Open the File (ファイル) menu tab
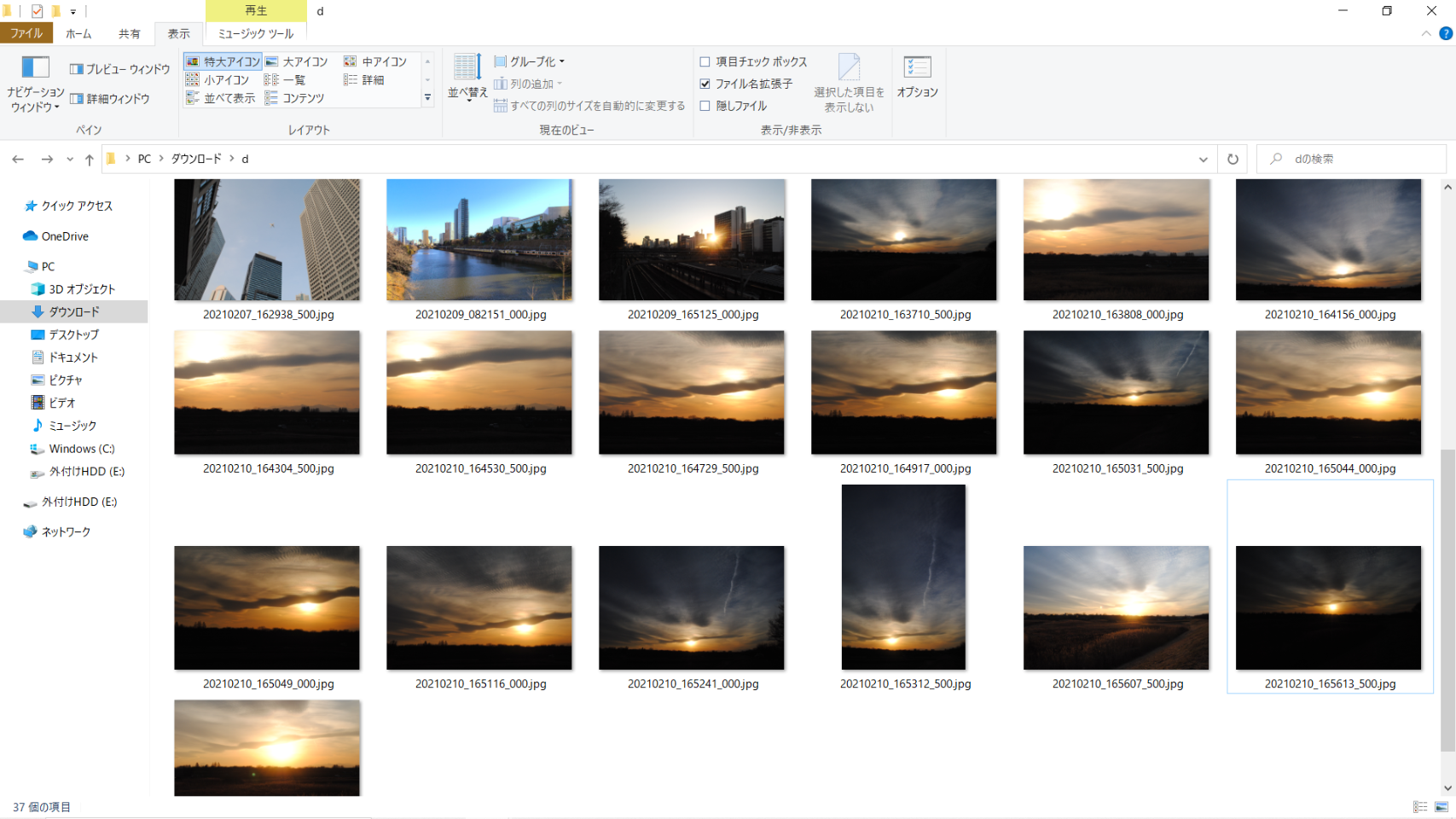The height and width of the screenshot is (819, 1456). click(26, 33)
